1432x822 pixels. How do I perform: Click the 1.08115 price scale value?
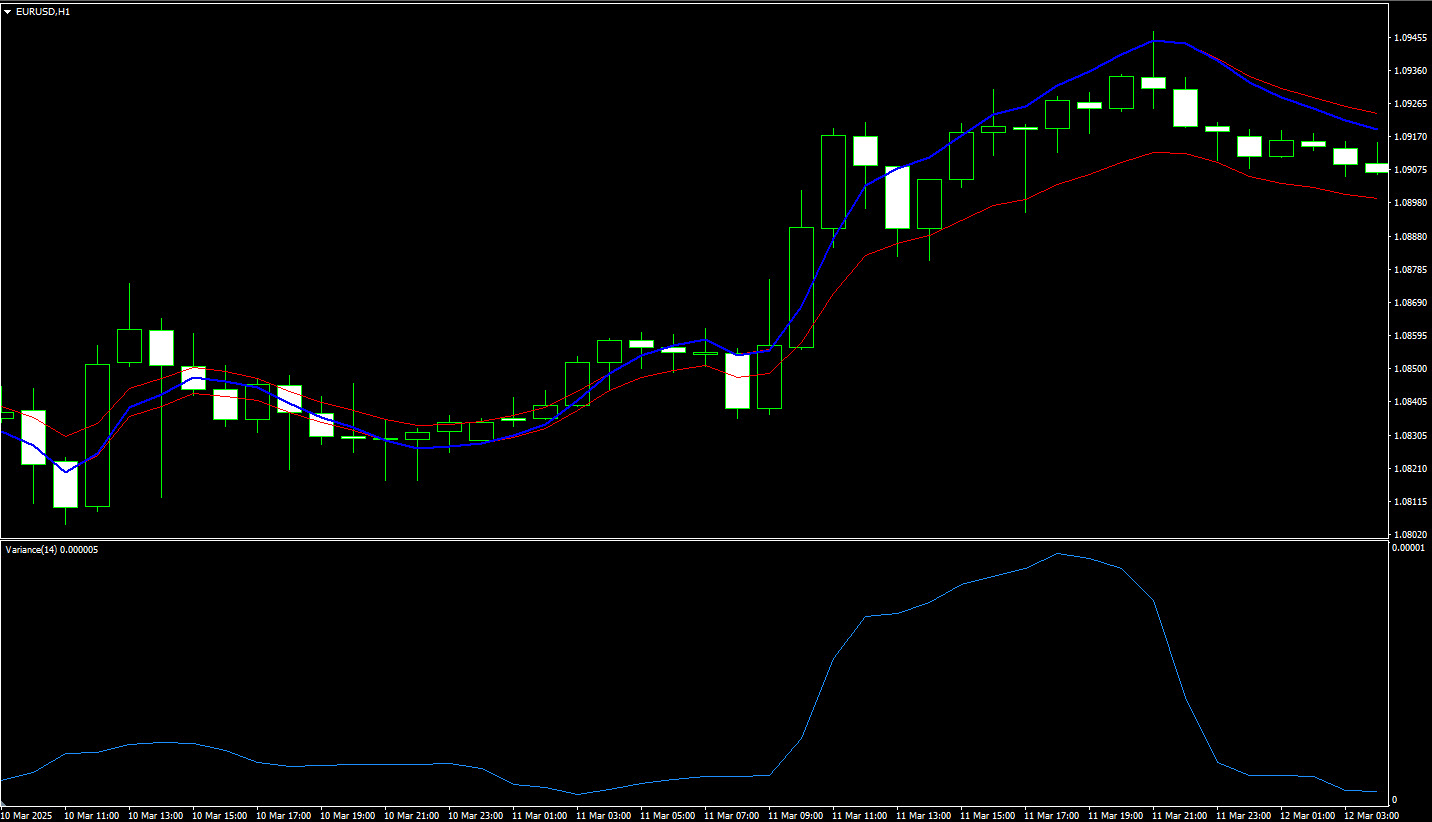[1409, 502]
